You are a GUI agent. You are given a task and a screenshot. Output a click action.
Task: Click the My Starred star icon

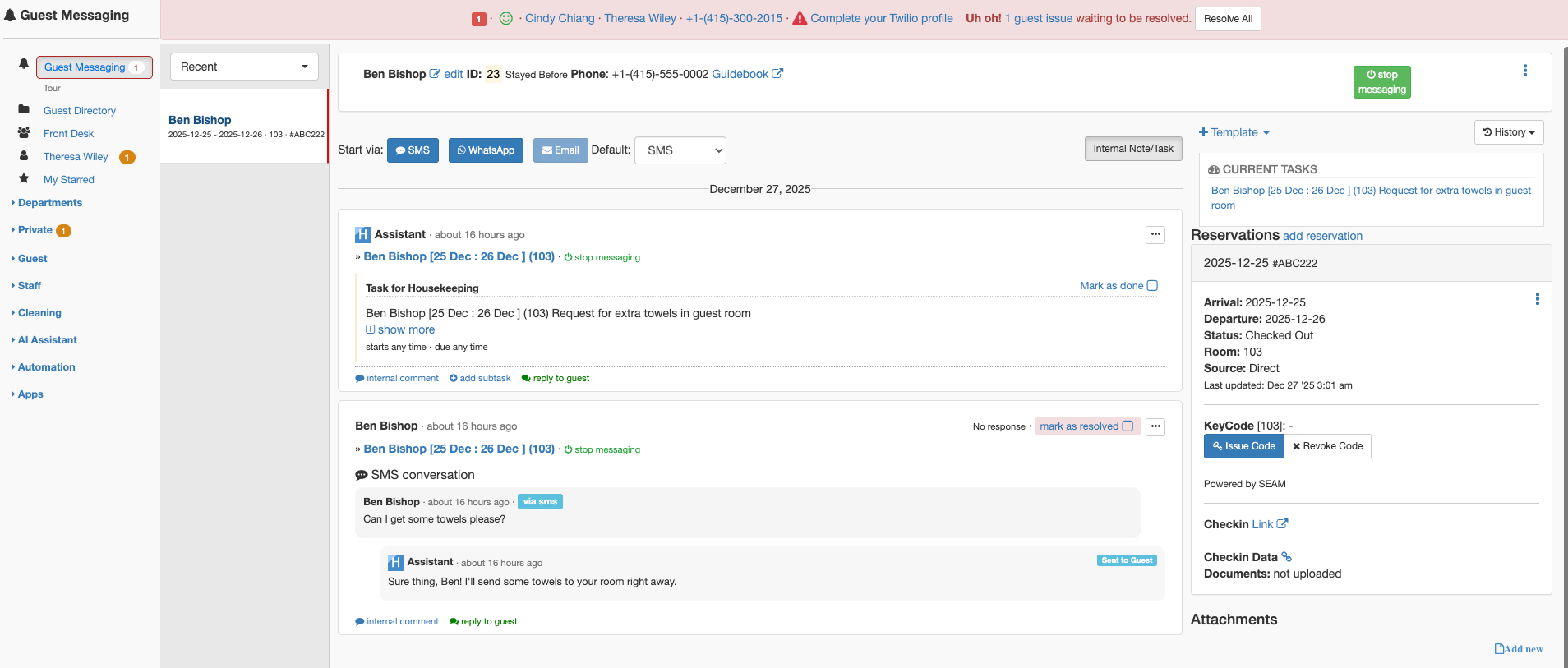(24, 179)
